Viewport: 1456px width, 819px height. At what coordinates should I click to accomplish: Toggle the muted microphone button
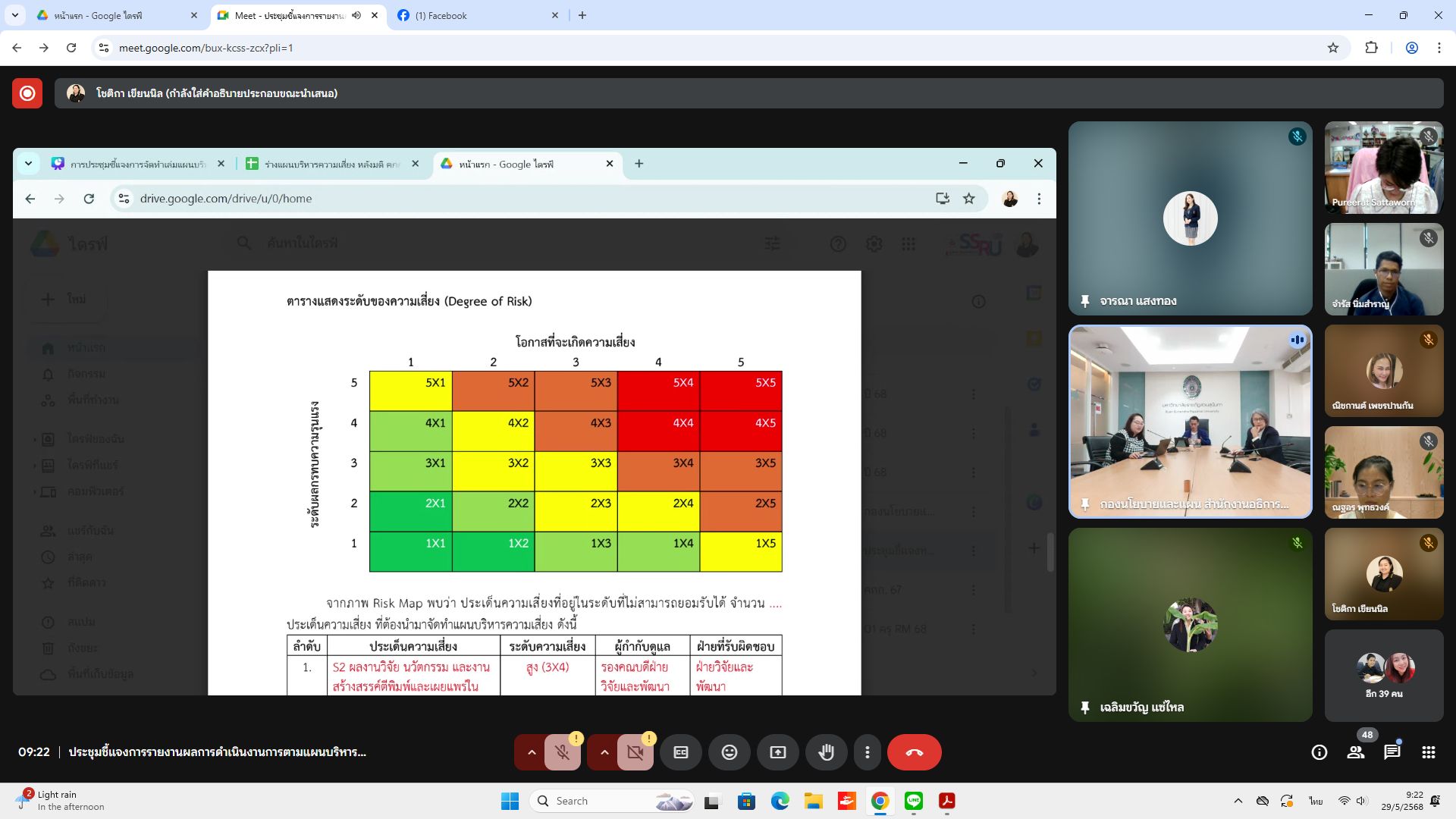562,752
